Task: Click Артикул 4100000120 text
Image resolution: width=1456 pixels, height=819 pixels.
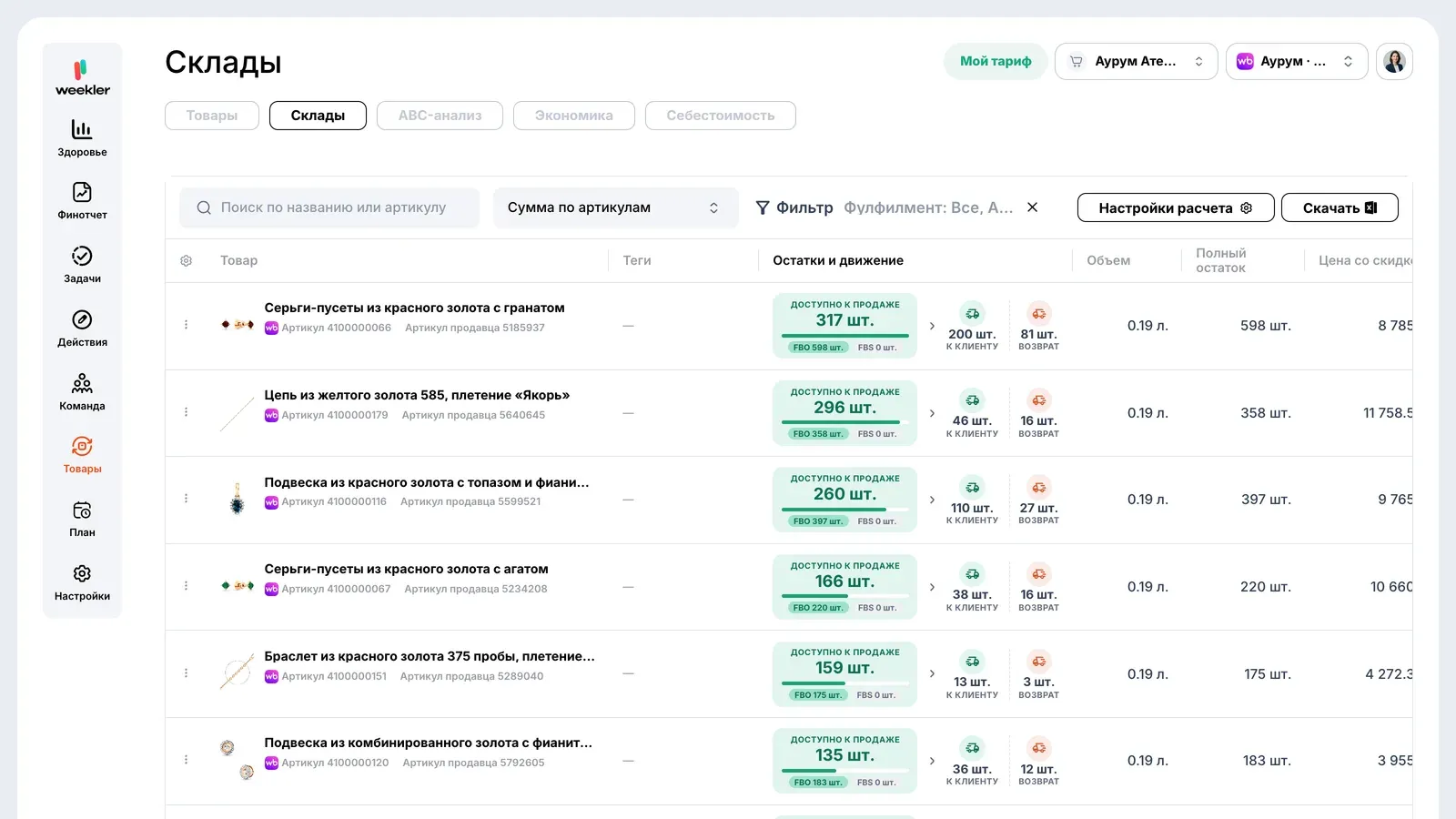Action: click(x=335, y=763)
